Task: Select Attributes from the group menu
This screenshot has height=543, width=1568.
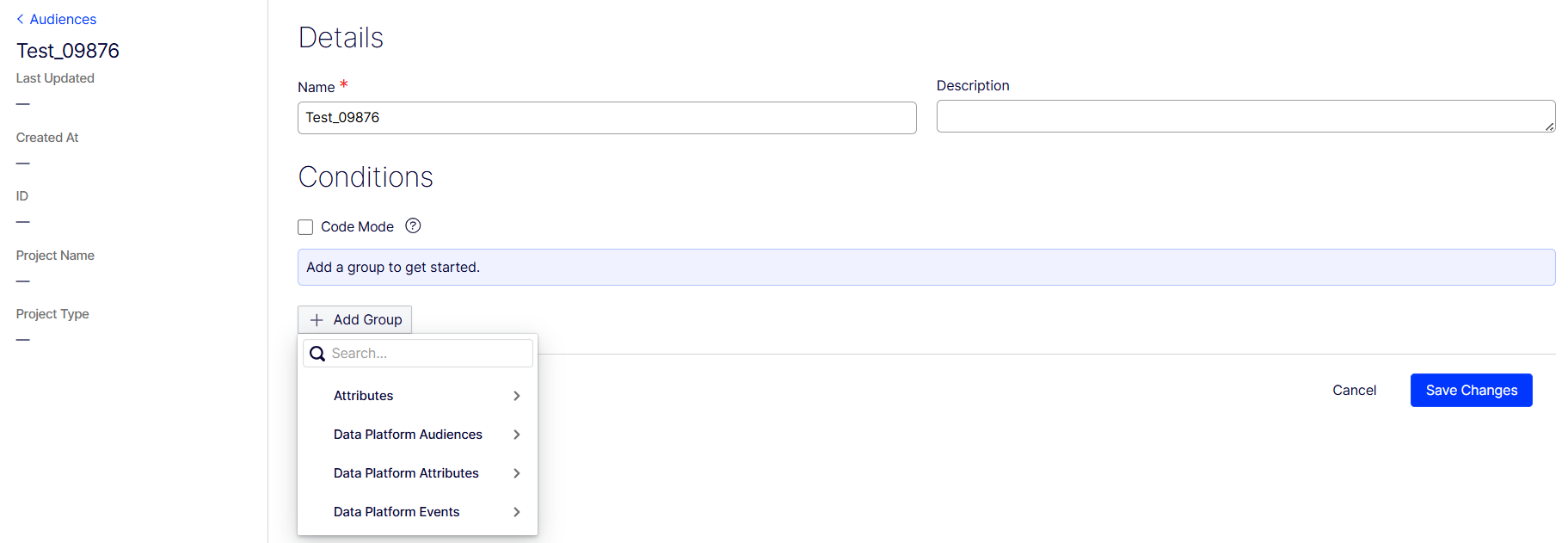Action: coord(363,396)
